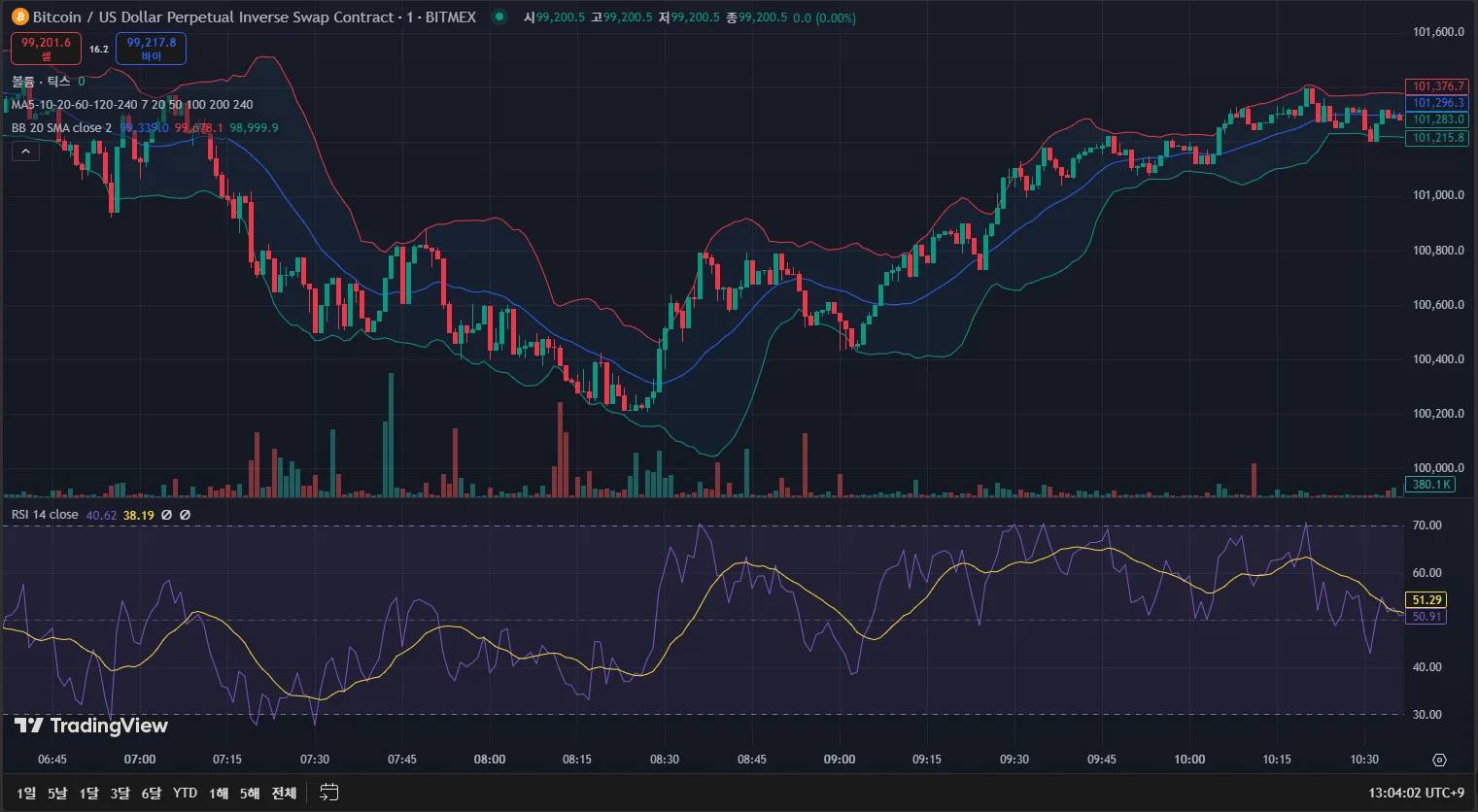Select the RSI 14 close indicator legend
1478x812 pixels.
45,515
